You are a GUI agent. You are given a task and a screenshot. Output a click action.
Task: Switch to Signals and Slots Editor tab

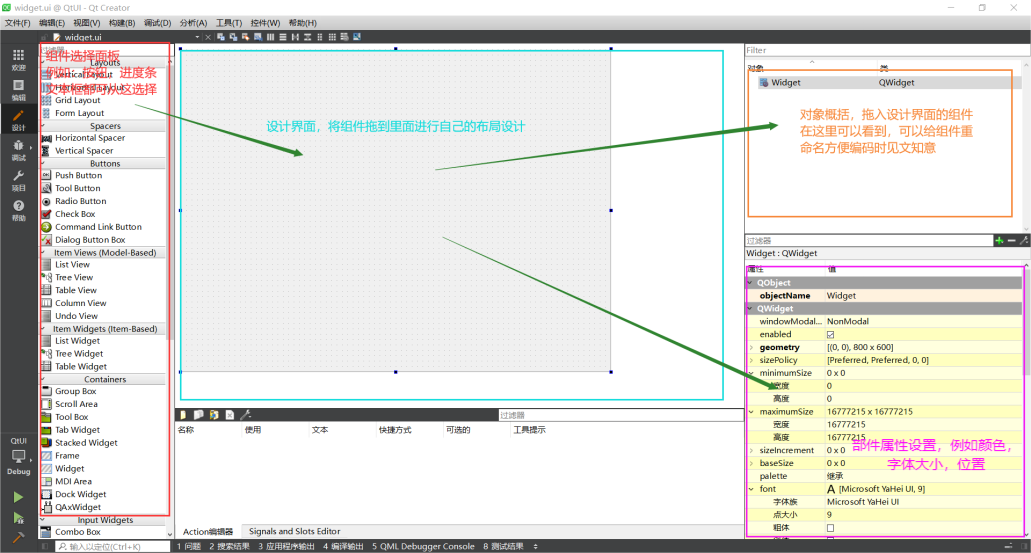pos(295,531)
